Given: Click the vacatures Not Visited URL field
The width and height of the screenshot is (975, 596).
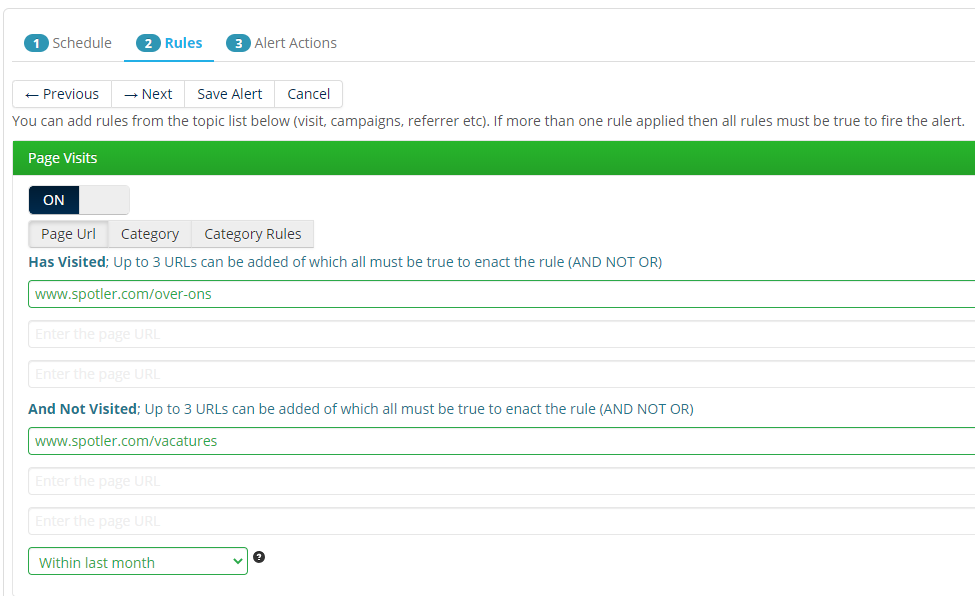Looking at the screenshot, I should click(500, 441).
